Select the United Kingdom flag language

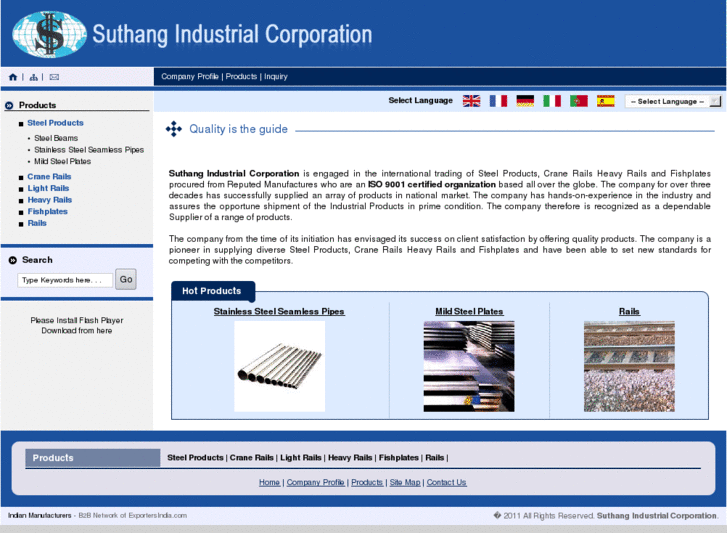tap(471, 101)
